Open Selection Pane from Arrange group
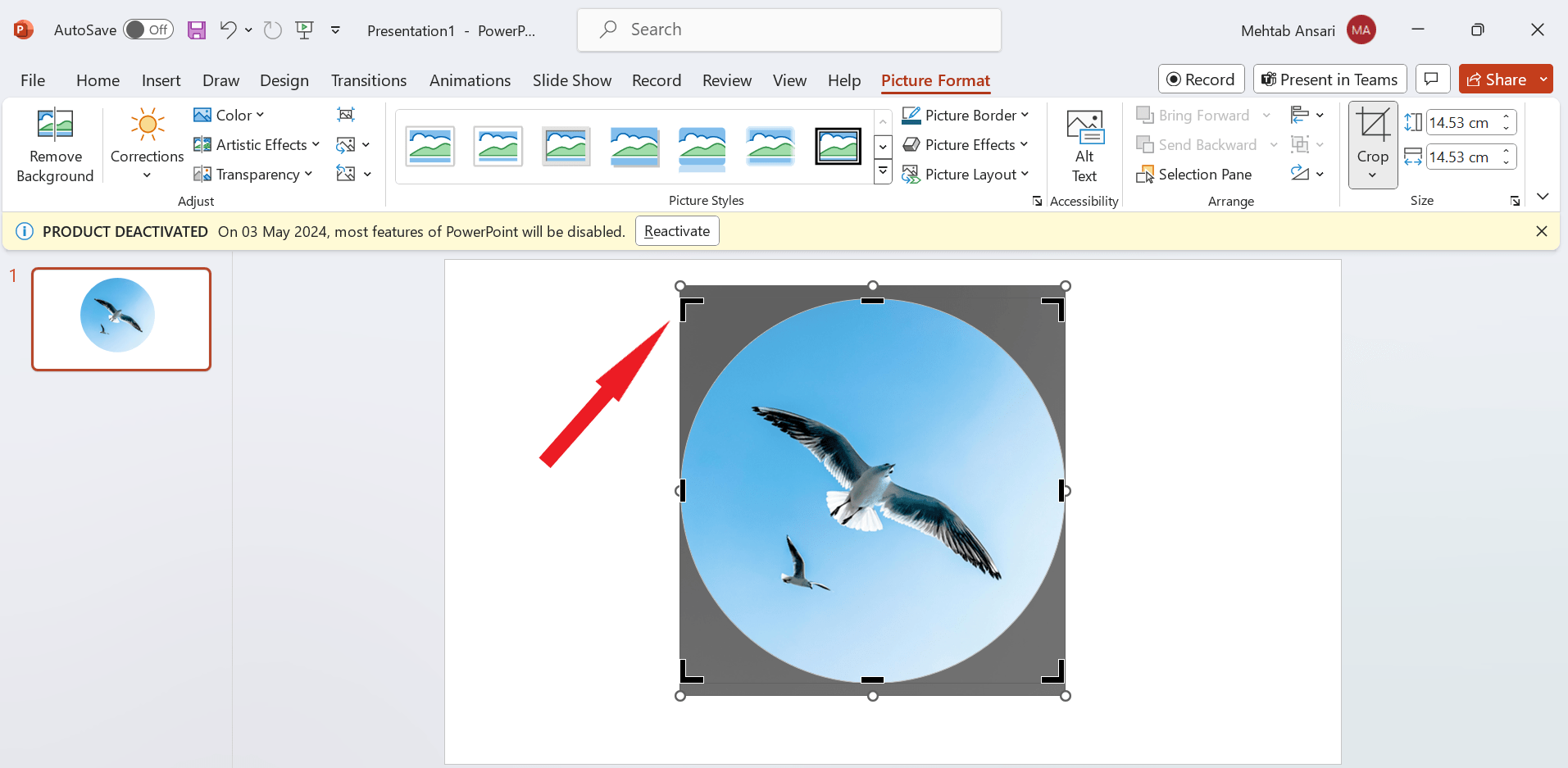Viewport: 1568px width, 768px height. 1194,175
